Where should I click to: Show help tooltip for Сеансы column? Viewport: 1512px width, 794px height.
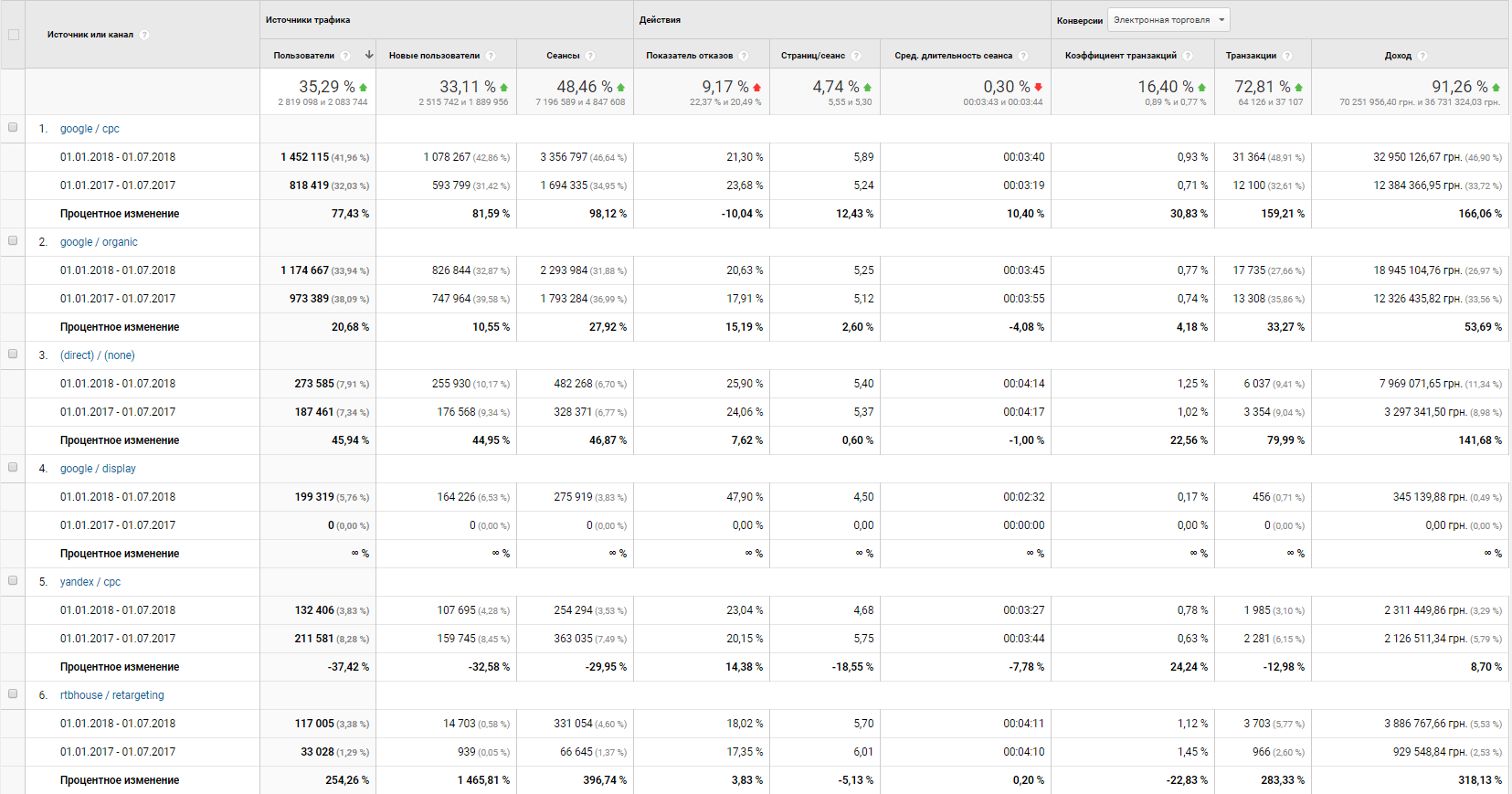click(590, 56)
